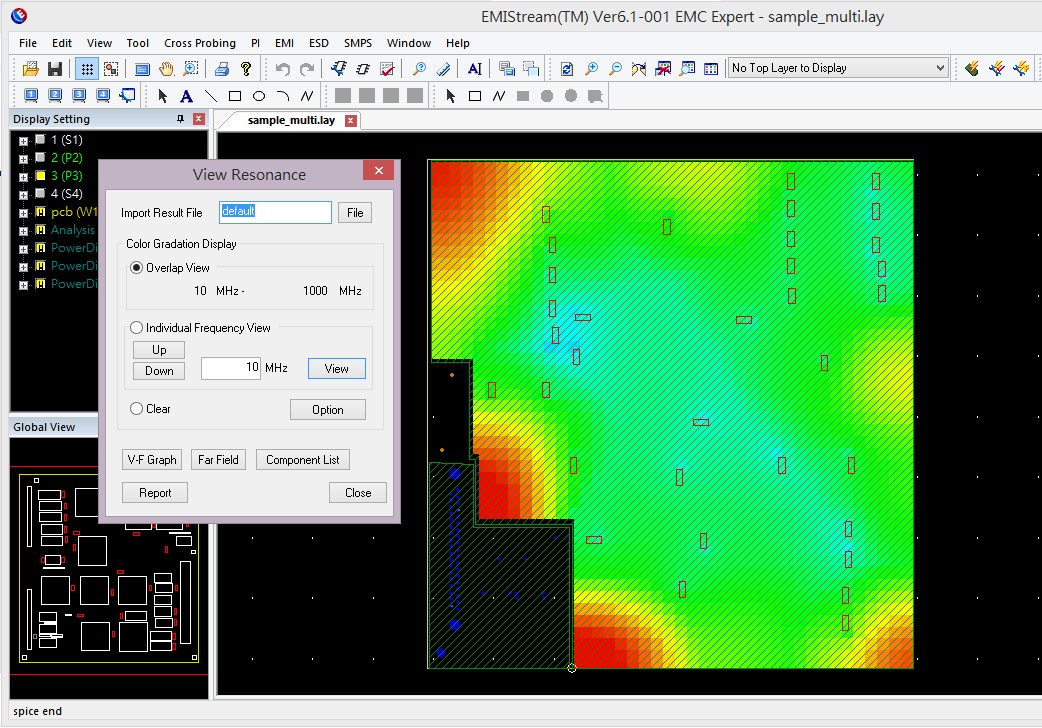Select the Overlap View radio button
The height and width of the screenshot is (728, 1042).
coord(137,268)
